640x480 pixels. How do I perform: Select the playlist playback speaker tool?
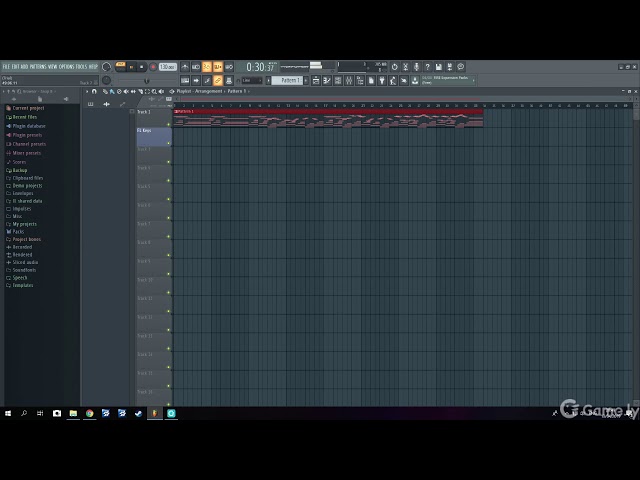(x=161, y=91)
